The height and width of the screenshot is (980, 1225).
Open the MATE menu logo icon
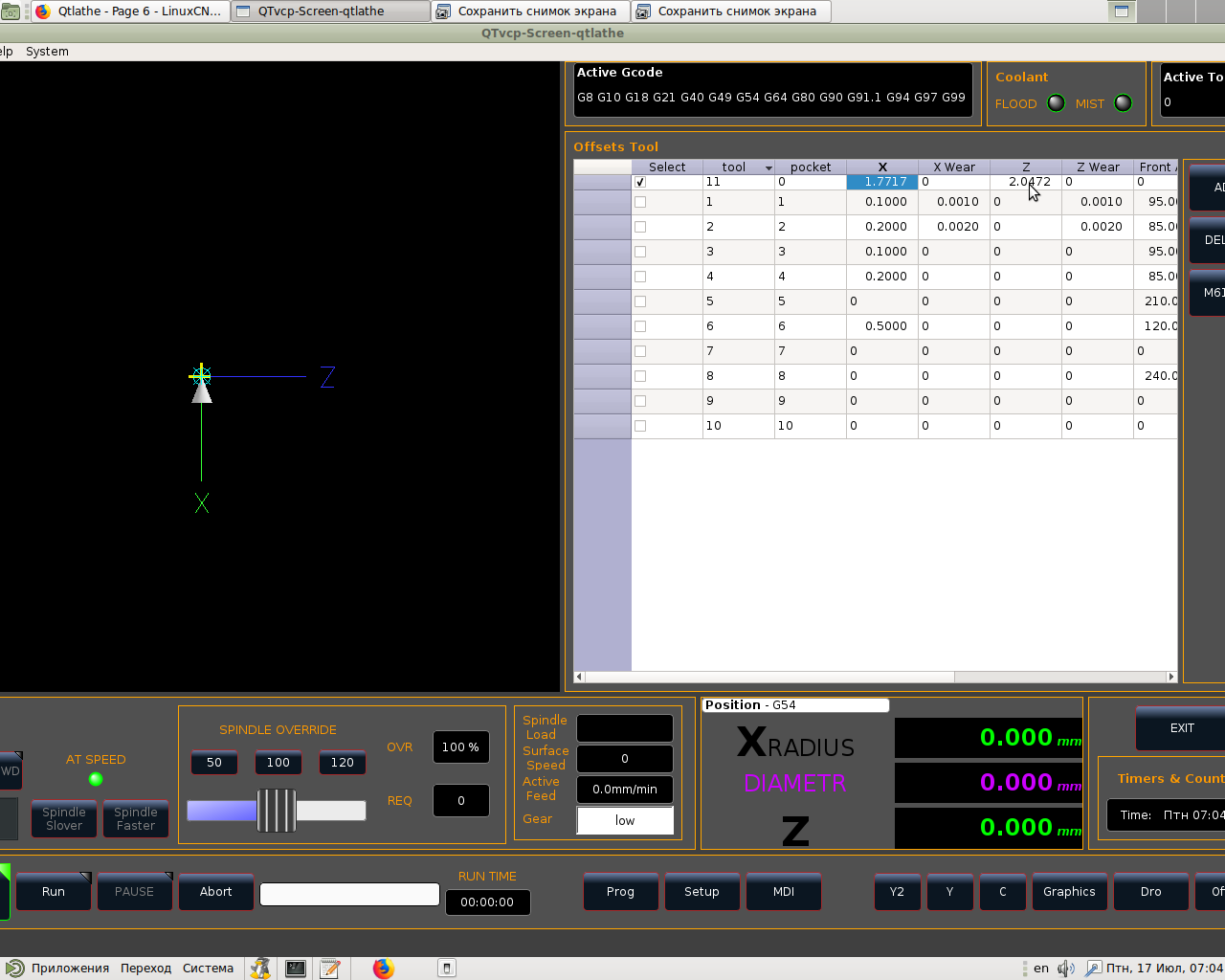coord(14,969)
